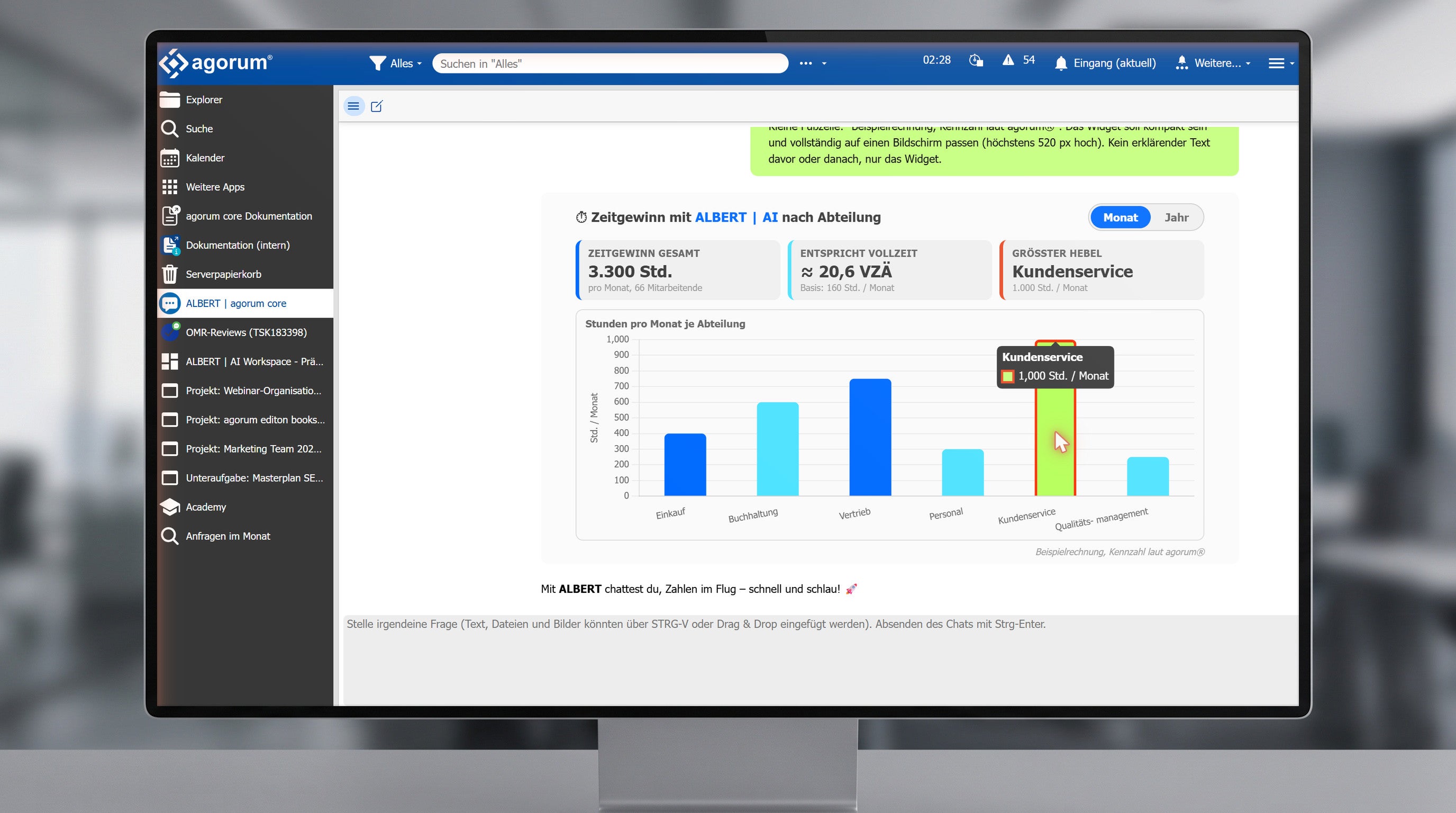
Task: Click the Serverpapierkorb trash icon
Action: [169, 274]
